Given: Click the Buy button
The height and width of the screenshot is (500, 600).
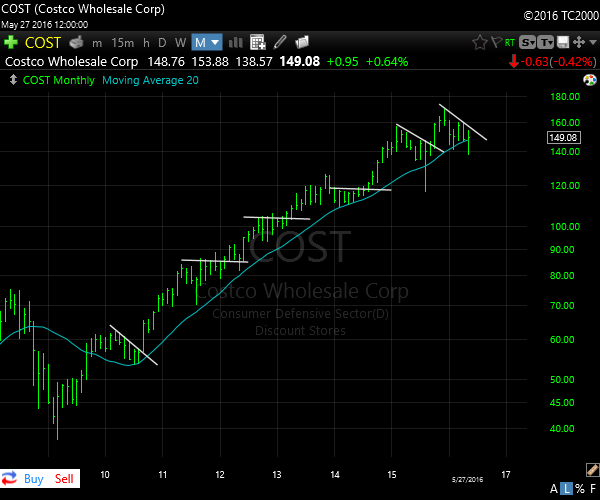Looking at the screenshot, I should (34, 479).
